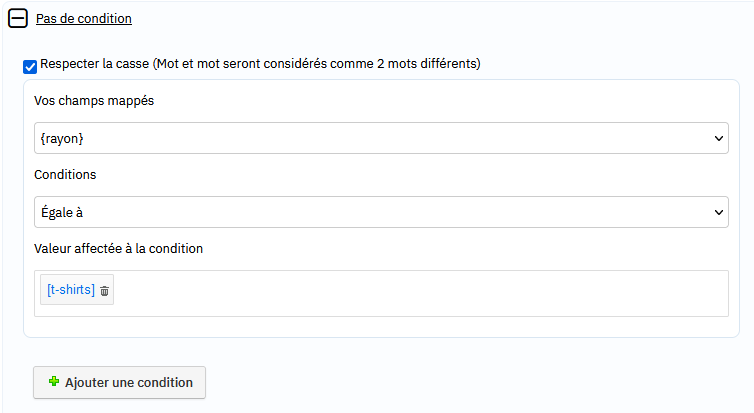Viewport: 754px width, 413px height.
Task: Click the chevron arrow of the "Égale à" select
Action: (718, 212)
